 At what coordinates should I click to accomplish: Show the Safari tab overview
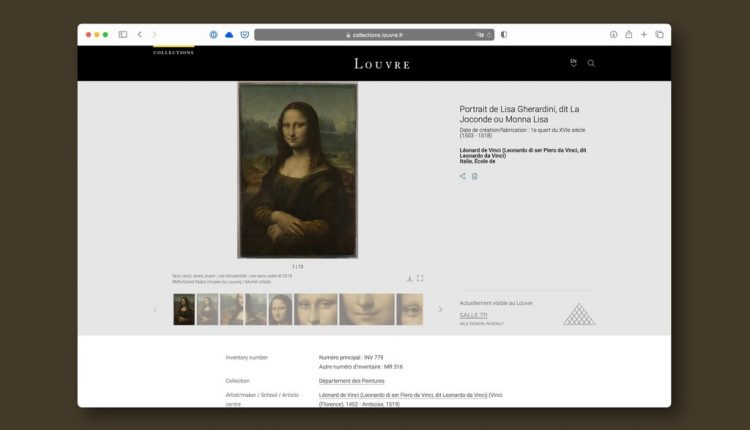coord(659,34)
